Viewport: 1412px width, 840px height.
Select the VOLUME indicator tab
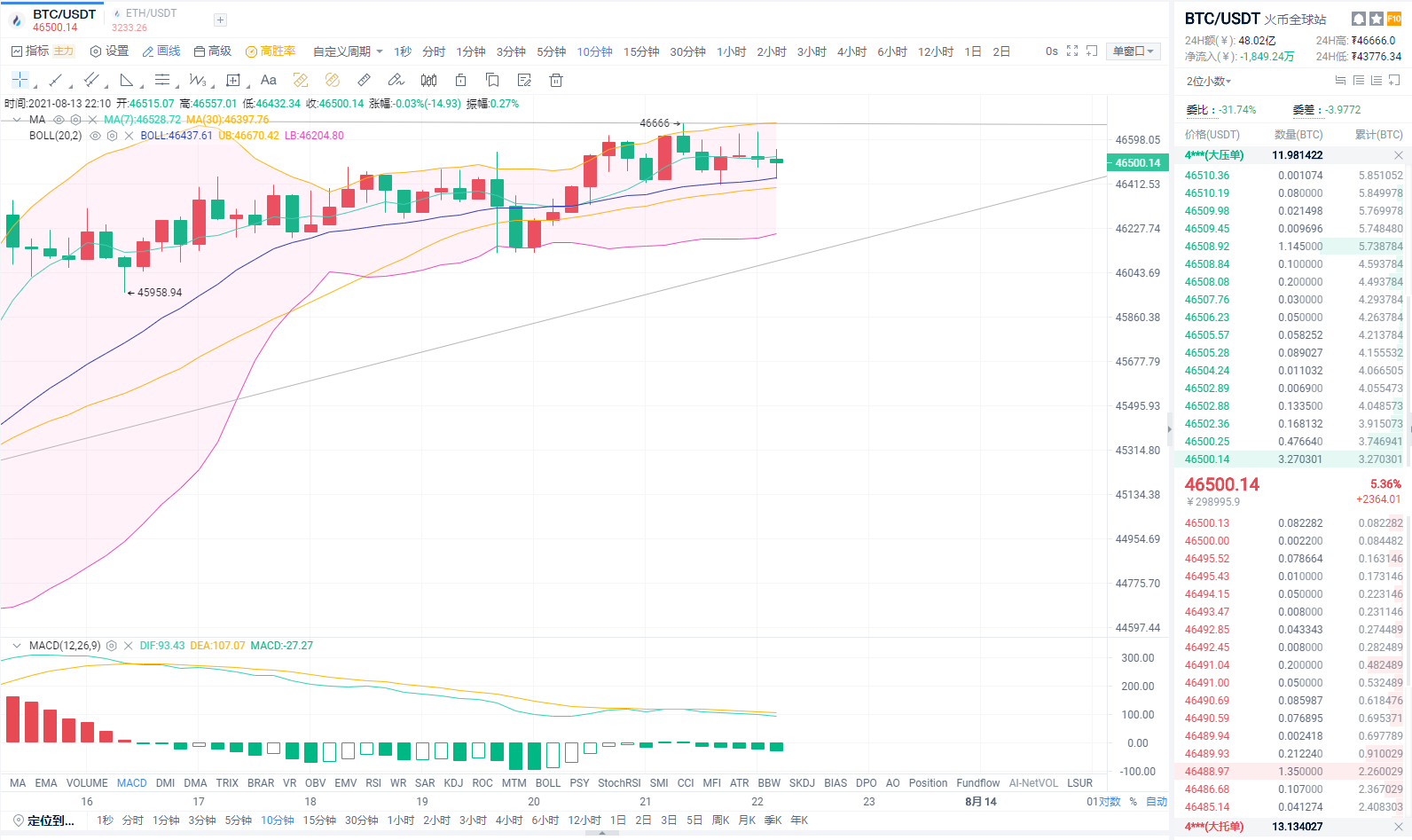pyautogui.click(x=87, y=783)
